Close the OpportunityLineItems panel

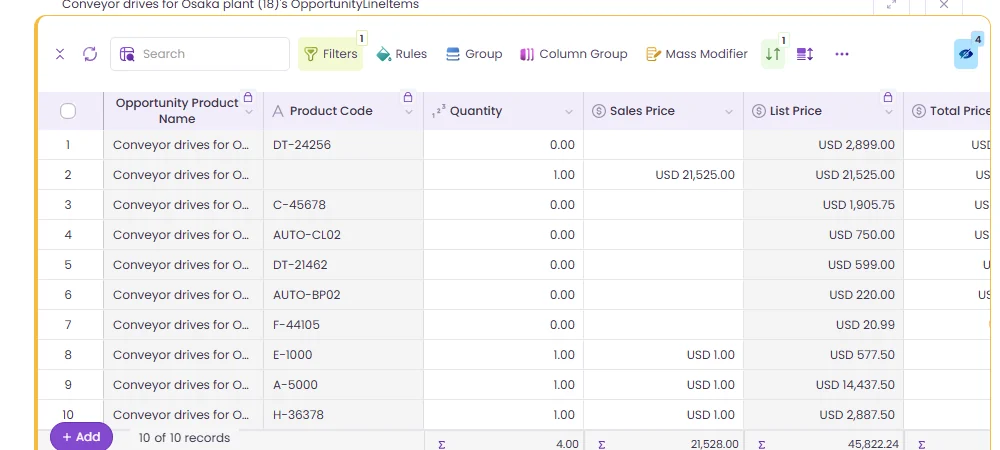pyautogui.click(x=944, y=4)
